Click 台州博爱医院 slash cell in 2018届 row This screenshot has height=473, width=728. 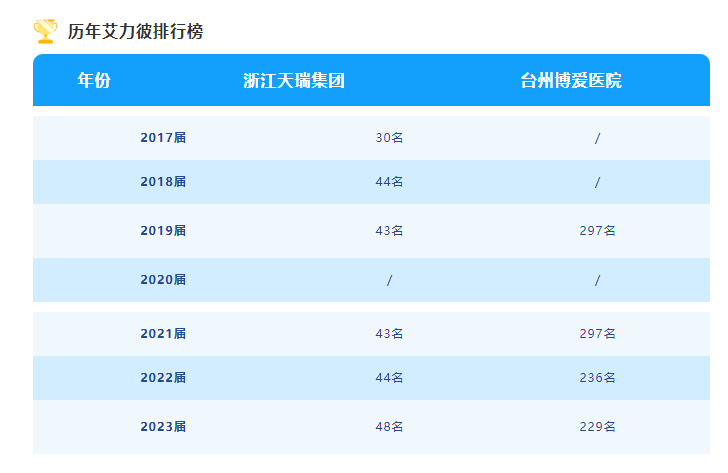(598, 182)
